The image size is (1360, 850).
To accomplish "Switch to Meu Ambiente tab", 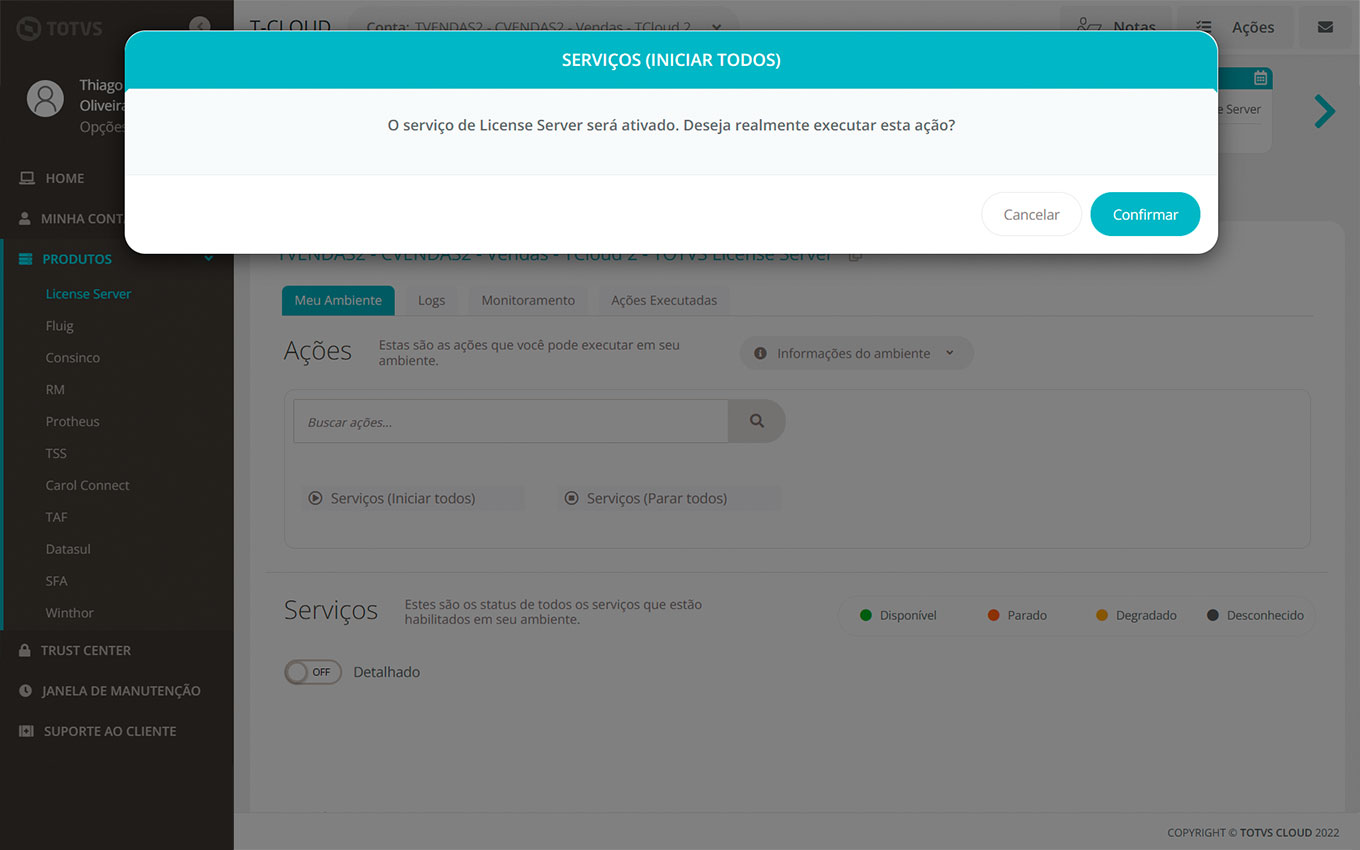I will pos(338,300).
